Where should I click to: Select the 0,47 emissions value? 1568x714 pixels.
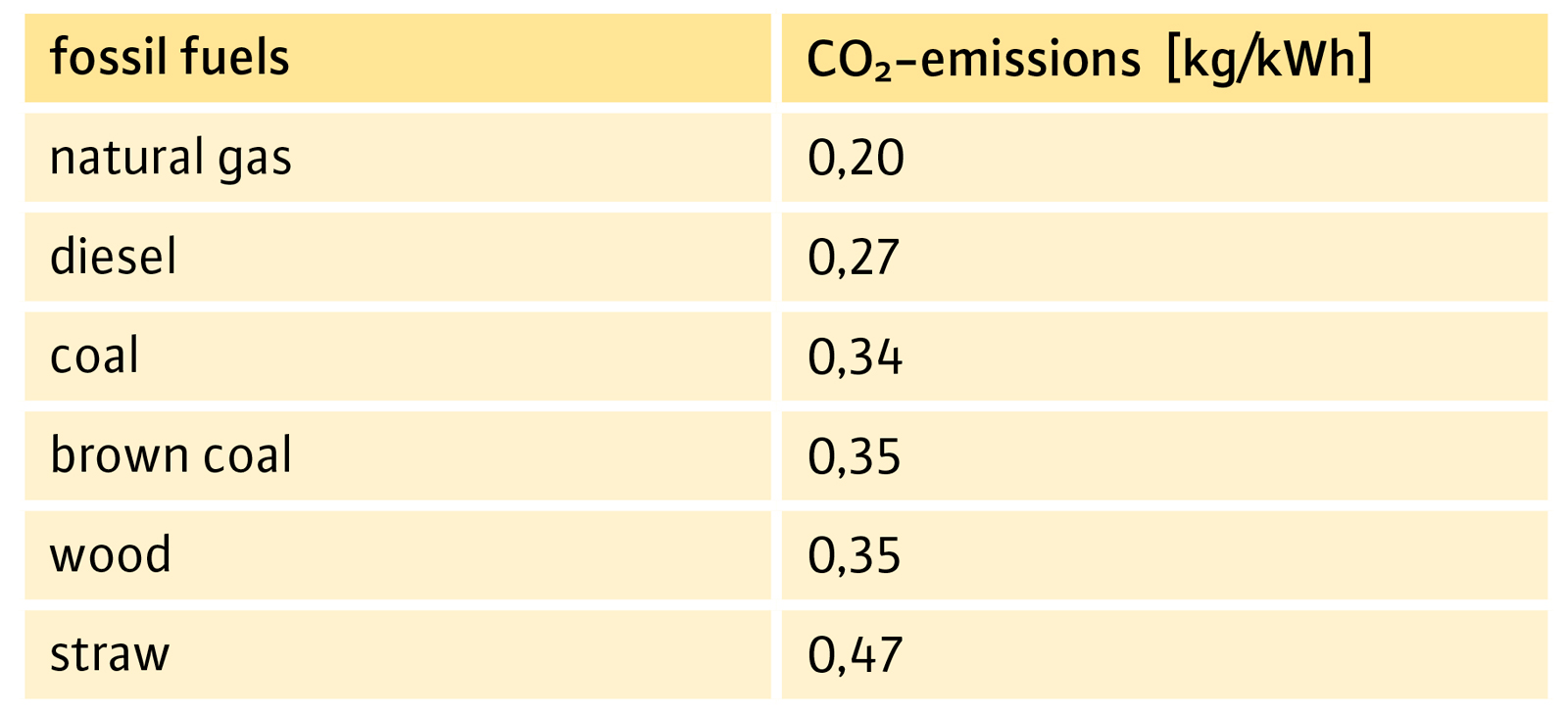coord(855,655)
